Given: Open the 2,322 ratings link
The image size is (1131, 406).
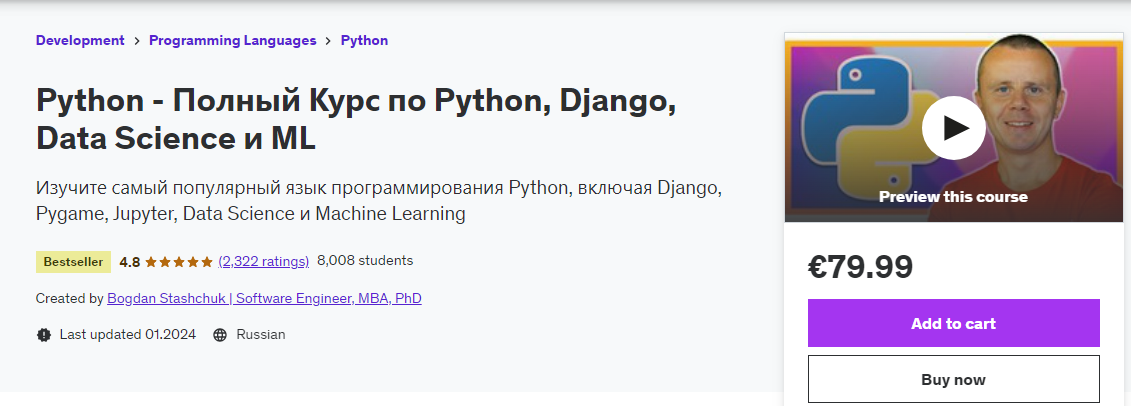Looking at the screenshot, I should pyautogui.click(x=264, y=261).
